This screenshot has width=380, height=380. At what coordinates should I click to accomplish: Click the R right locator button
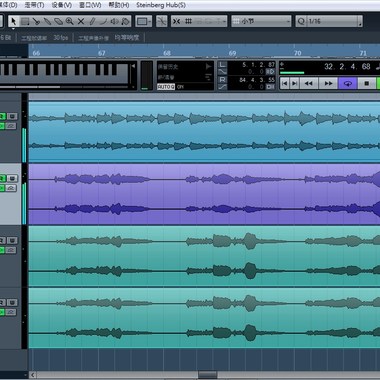pos(222,80)
